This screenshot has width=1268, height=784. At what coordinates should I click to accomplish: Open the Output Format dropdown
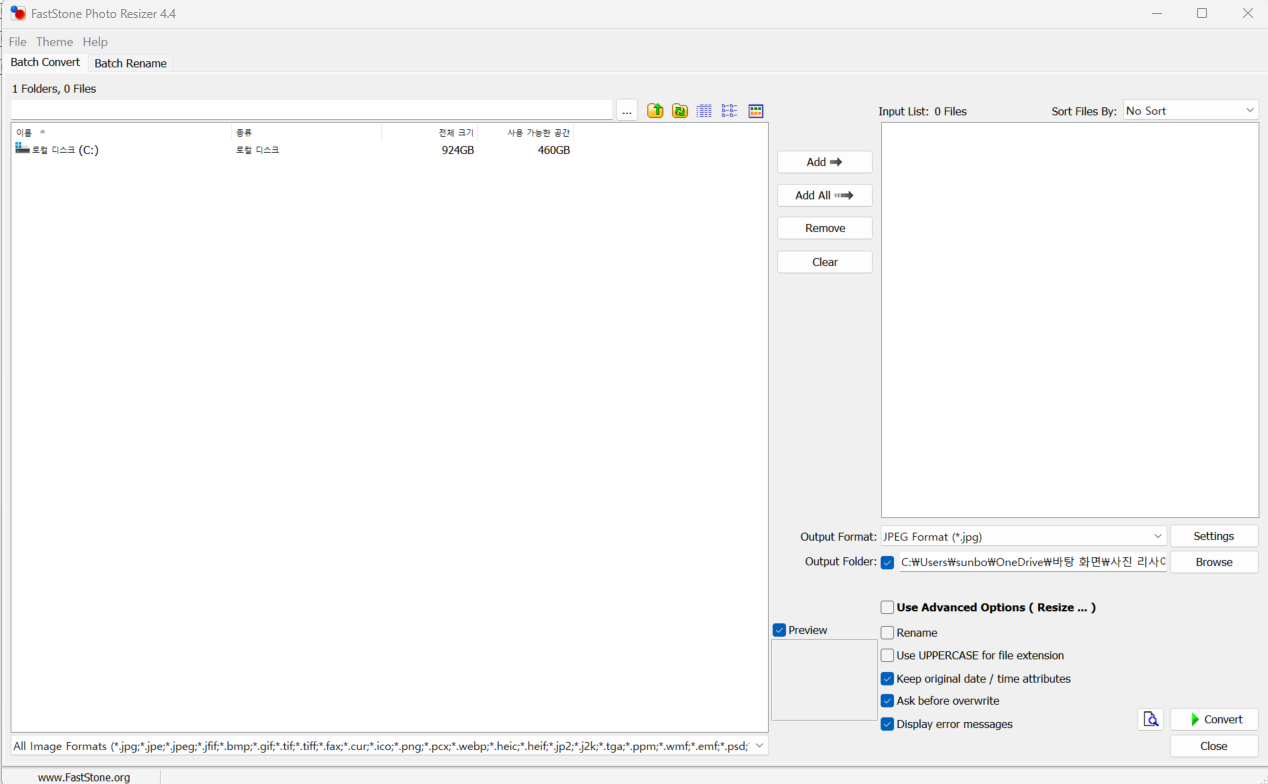point(1023,537)
